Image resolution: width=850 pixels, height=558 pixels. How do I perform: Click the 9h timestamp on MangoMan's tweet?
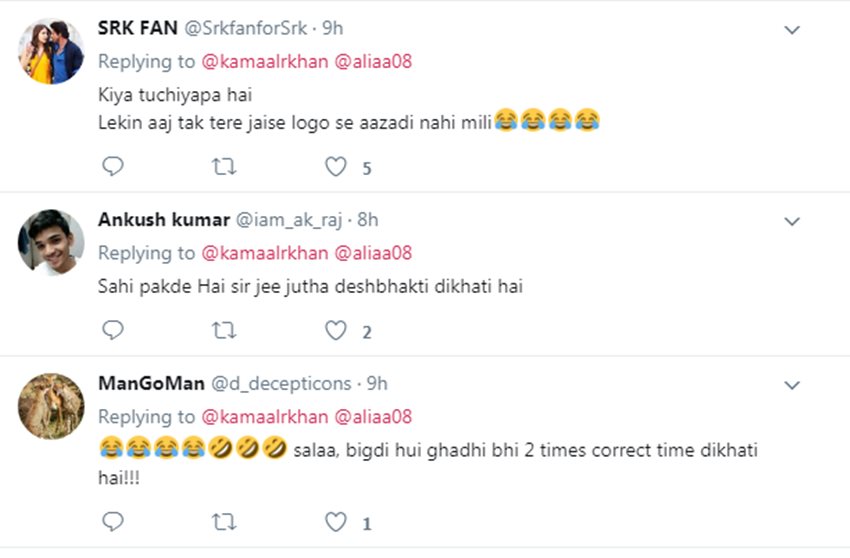pyautogui.click(x=377, y=383)
